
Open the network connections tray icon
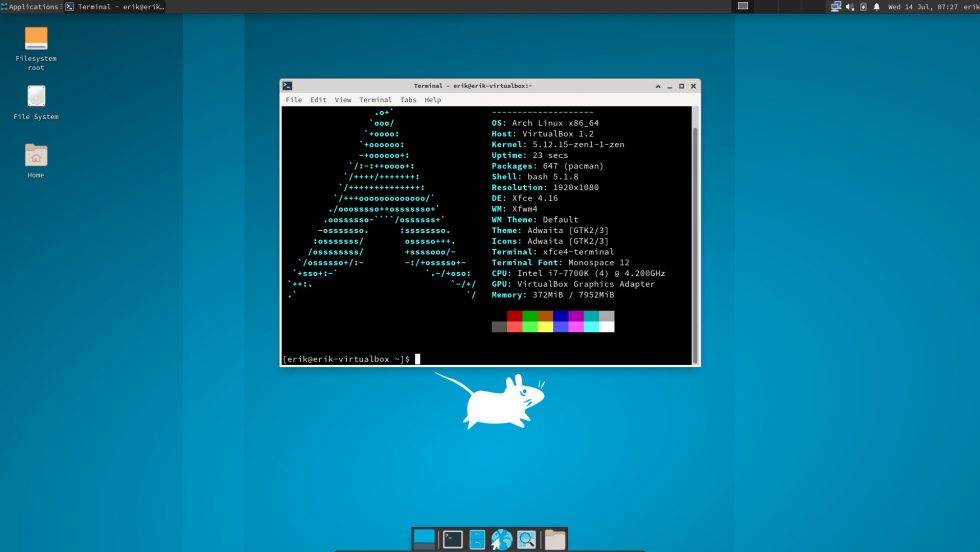836,7
